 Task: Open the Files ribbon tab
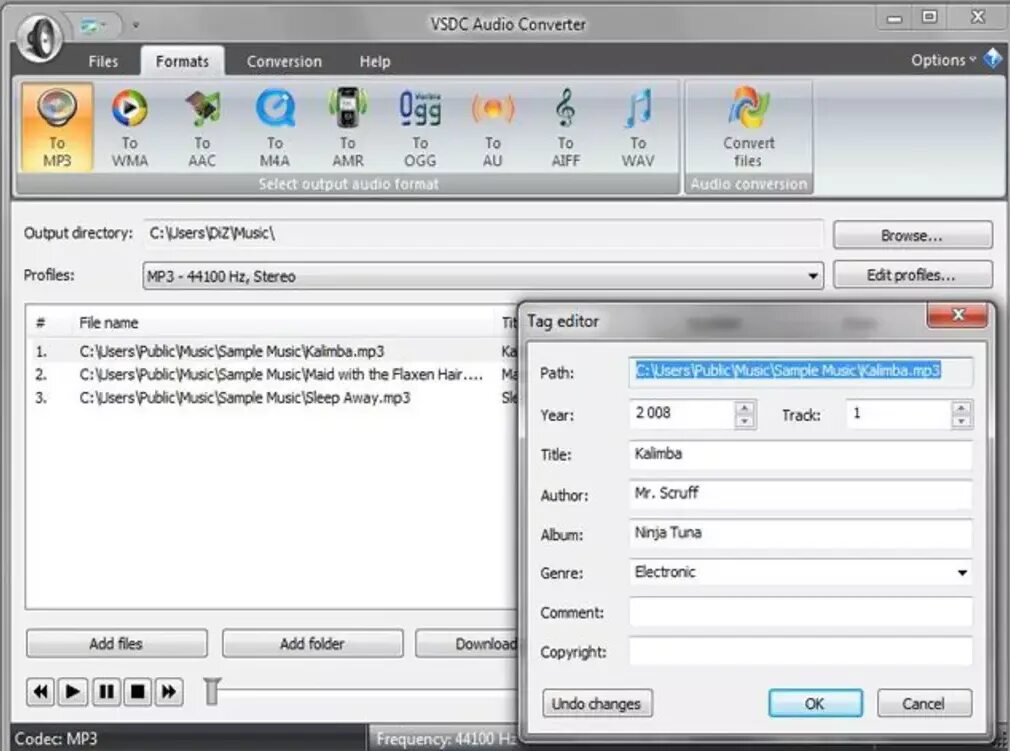(x=103, y=61)
